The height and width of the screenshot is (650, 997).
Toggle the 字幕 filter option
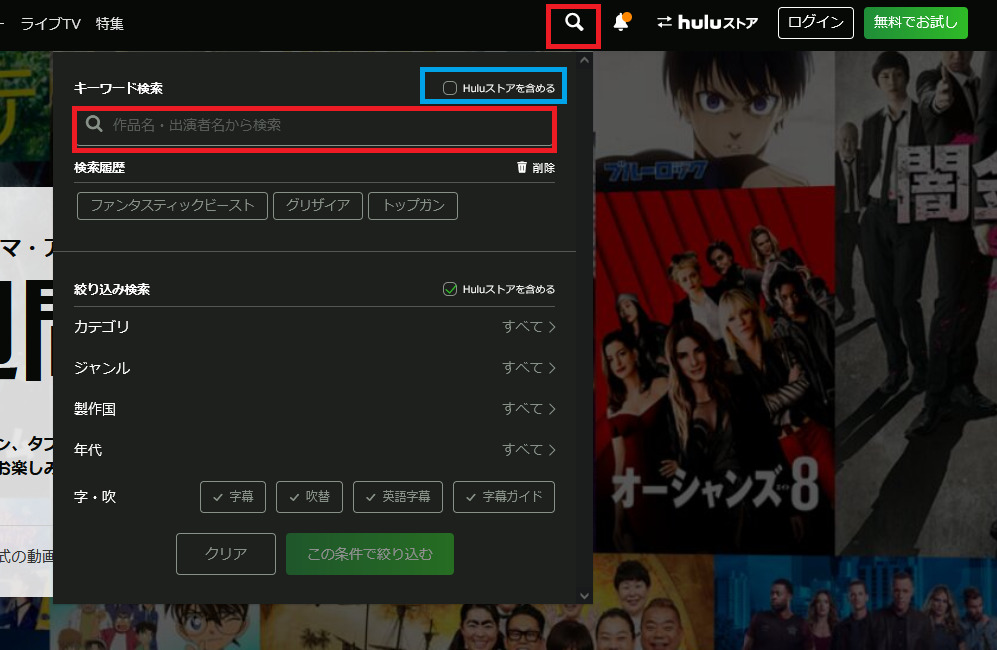233,497
